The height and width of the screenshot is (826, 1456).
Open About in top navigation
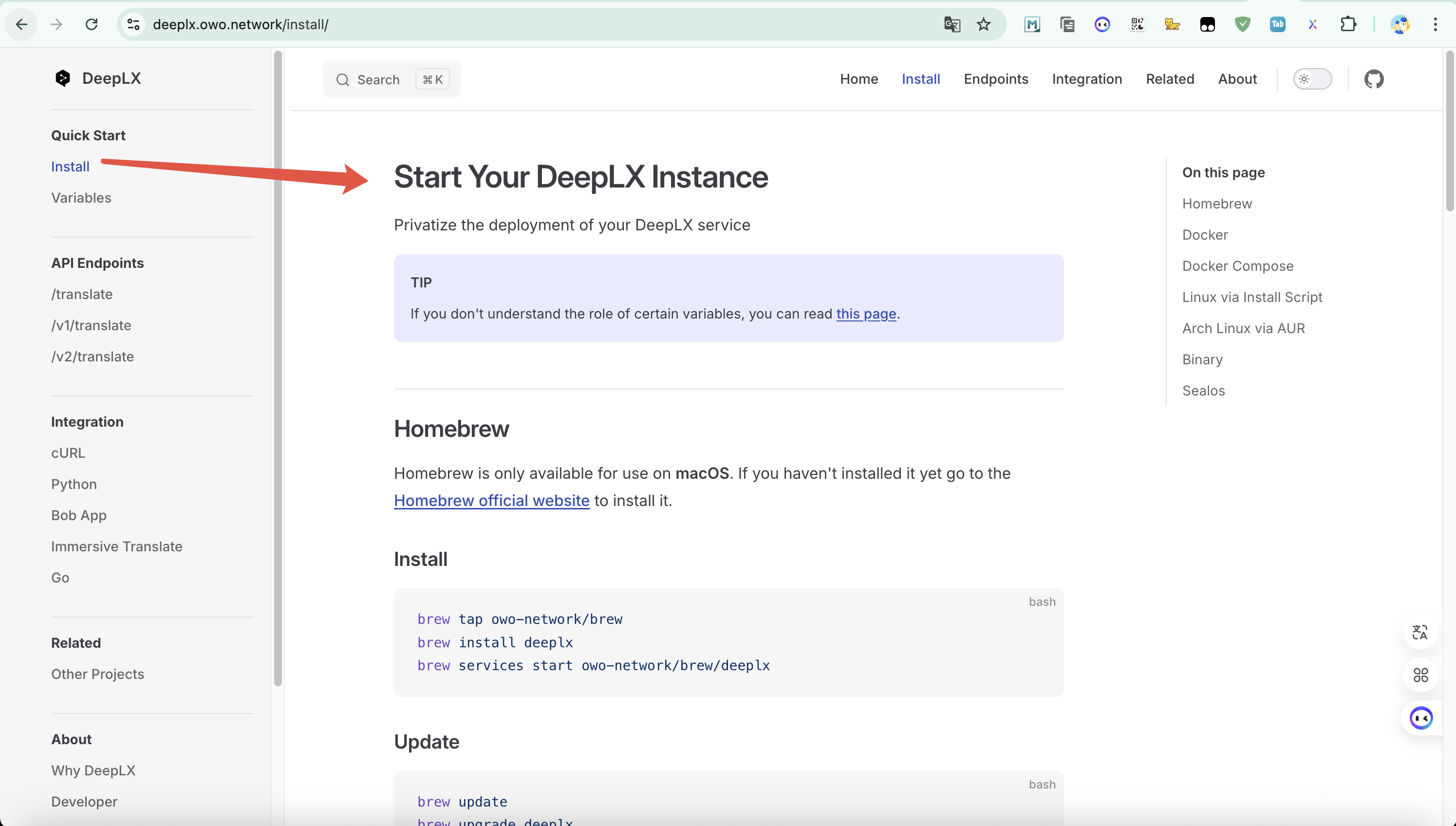[x=1237, y=79]
